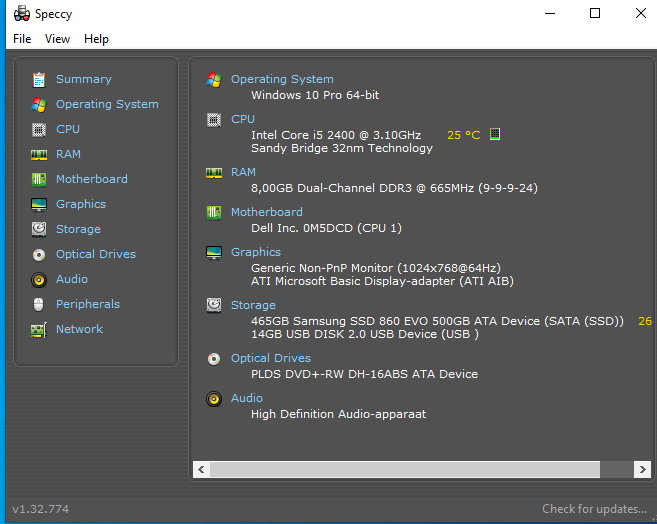Screen dimensions: 657x524
Task: Click the ATI Microsoft Basic Display-adapter line
Action: pos(383,281)
